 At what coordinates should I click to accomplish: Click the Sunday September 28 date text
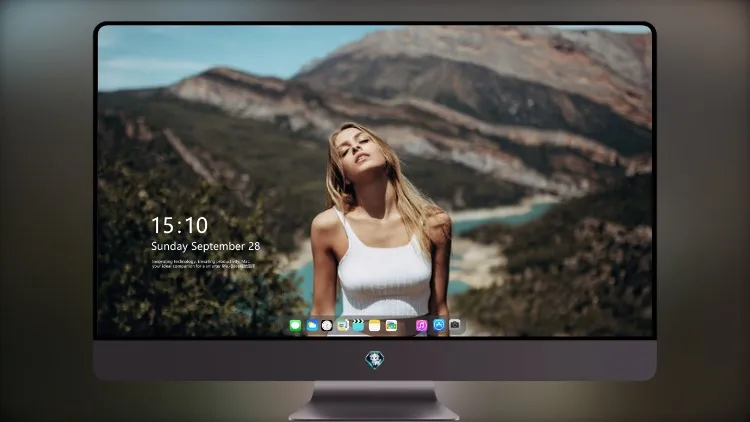pyautogui.click(x=206, y=246)
